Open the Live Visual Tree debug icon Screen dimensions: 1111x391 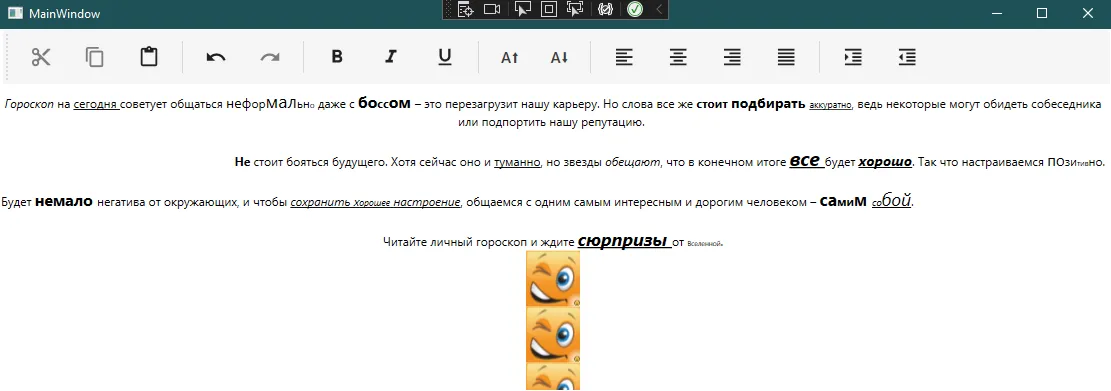[465, 9]
